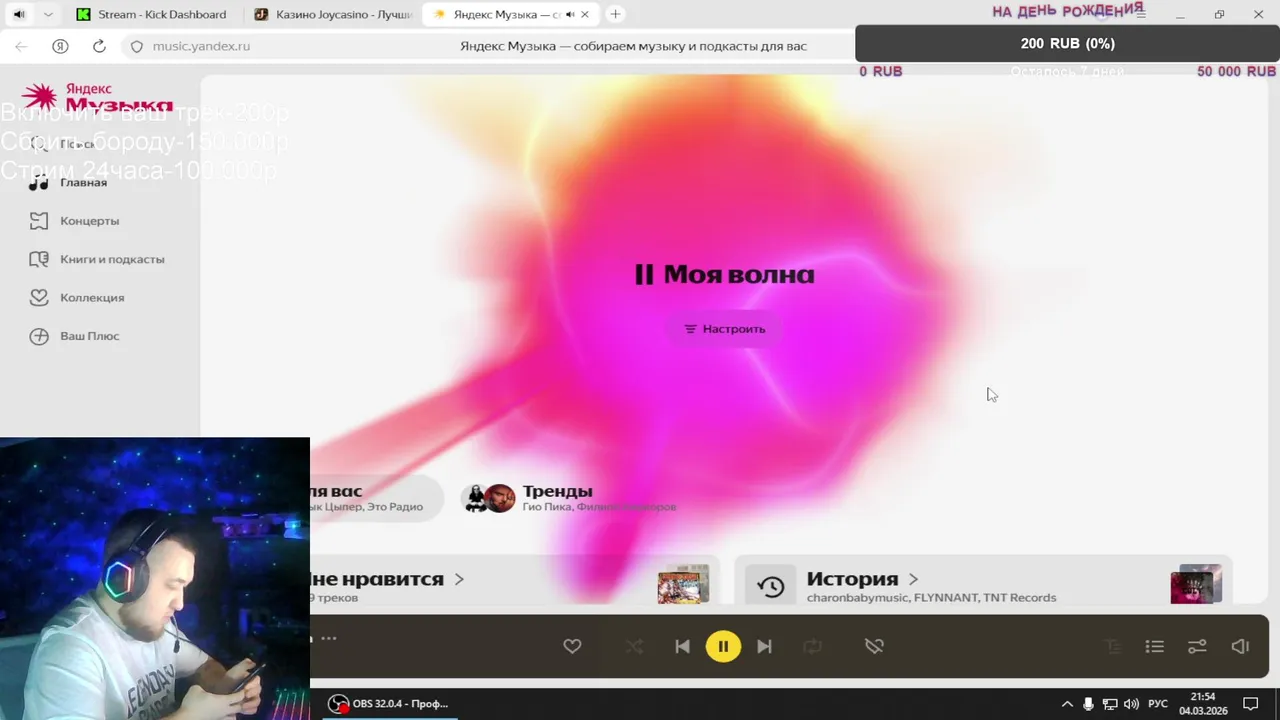Viewport: 1280px width, 720px height.
Task: Open a new browser tab
Action: [615, 14]
